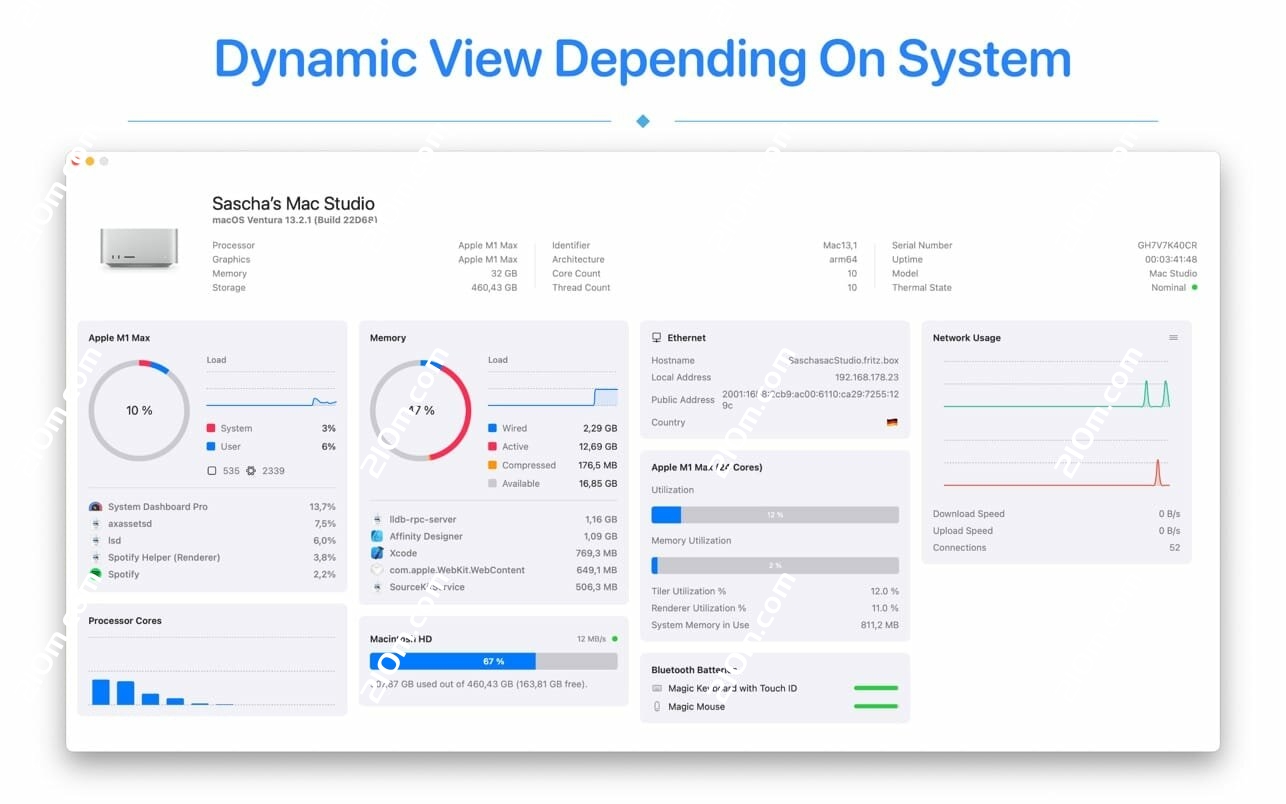Click the Magic Mouse icon
The height and width of the screenshot is (804, 1286).
click(x=655, y=706)
